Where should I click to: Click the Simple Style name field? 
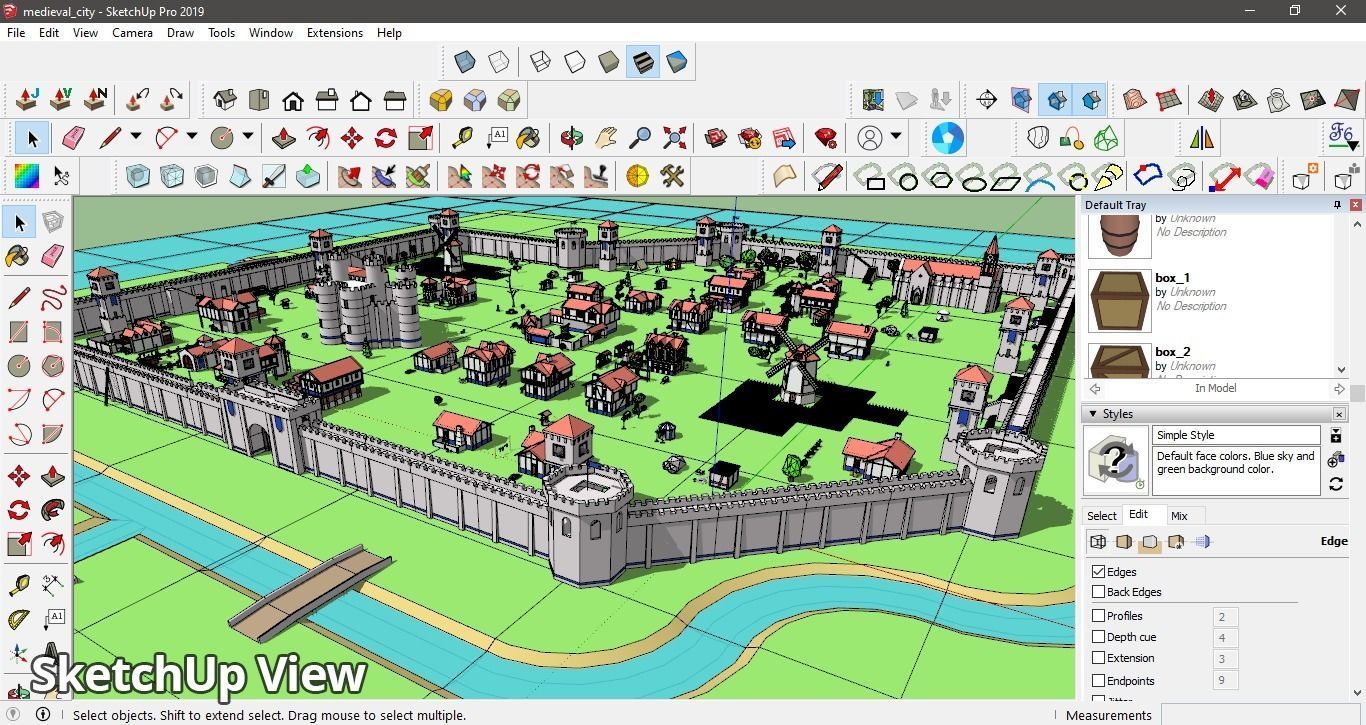pyautogui.click(x=1236, y=435)
